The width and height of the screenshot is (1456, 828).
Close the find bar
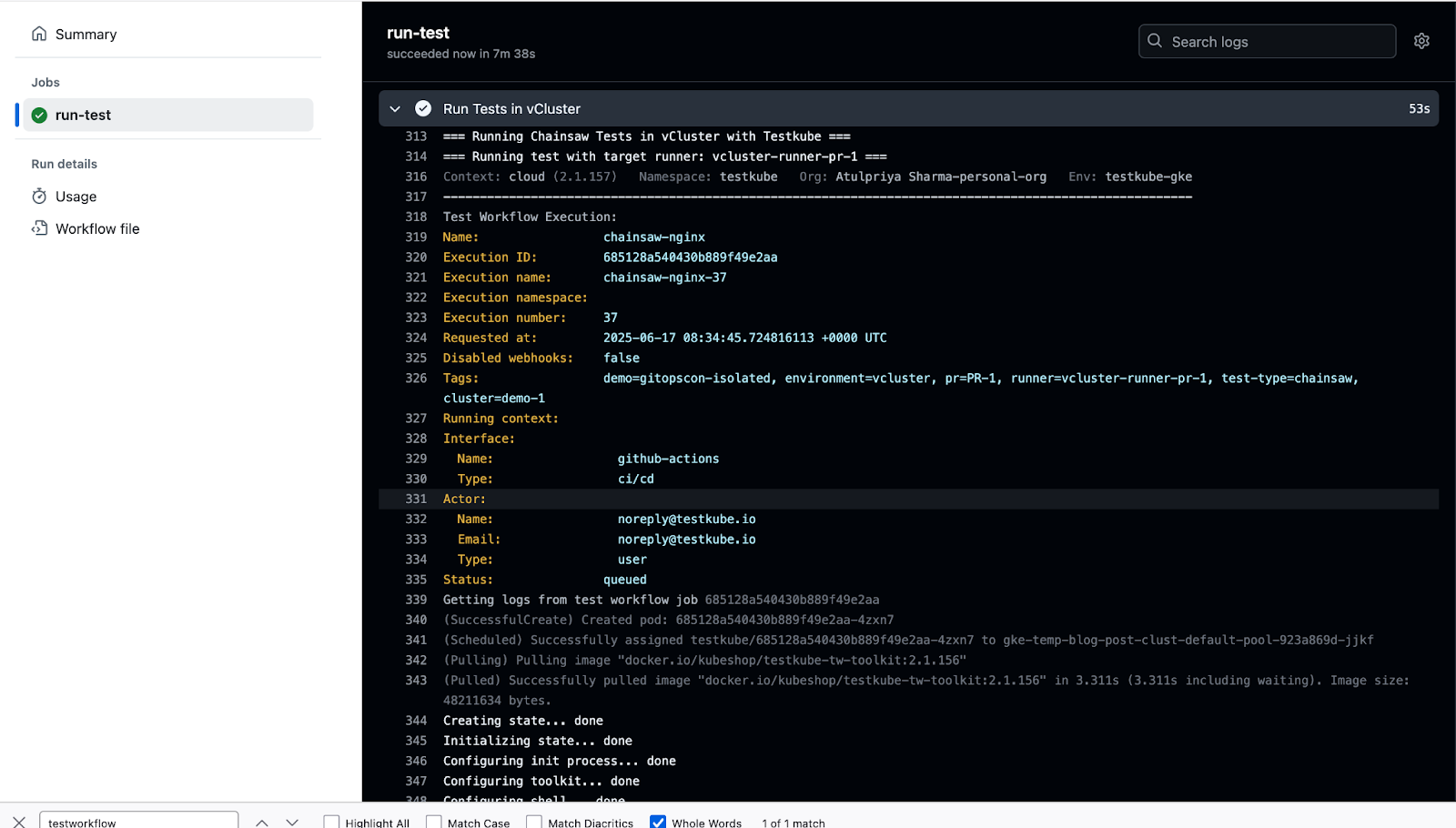19,822
